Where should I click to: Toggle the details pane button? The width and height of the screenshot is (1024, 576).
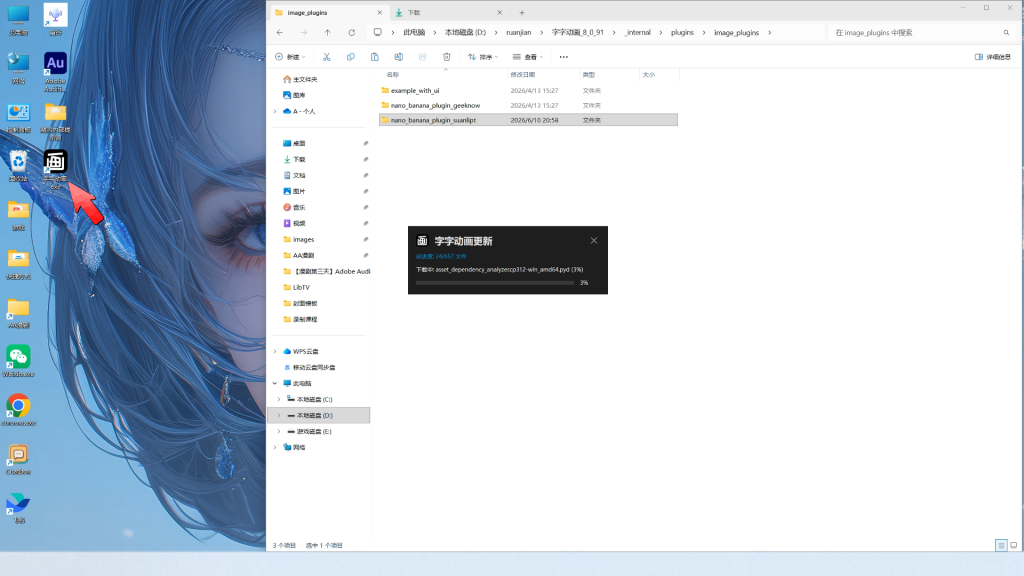[993, 57]
